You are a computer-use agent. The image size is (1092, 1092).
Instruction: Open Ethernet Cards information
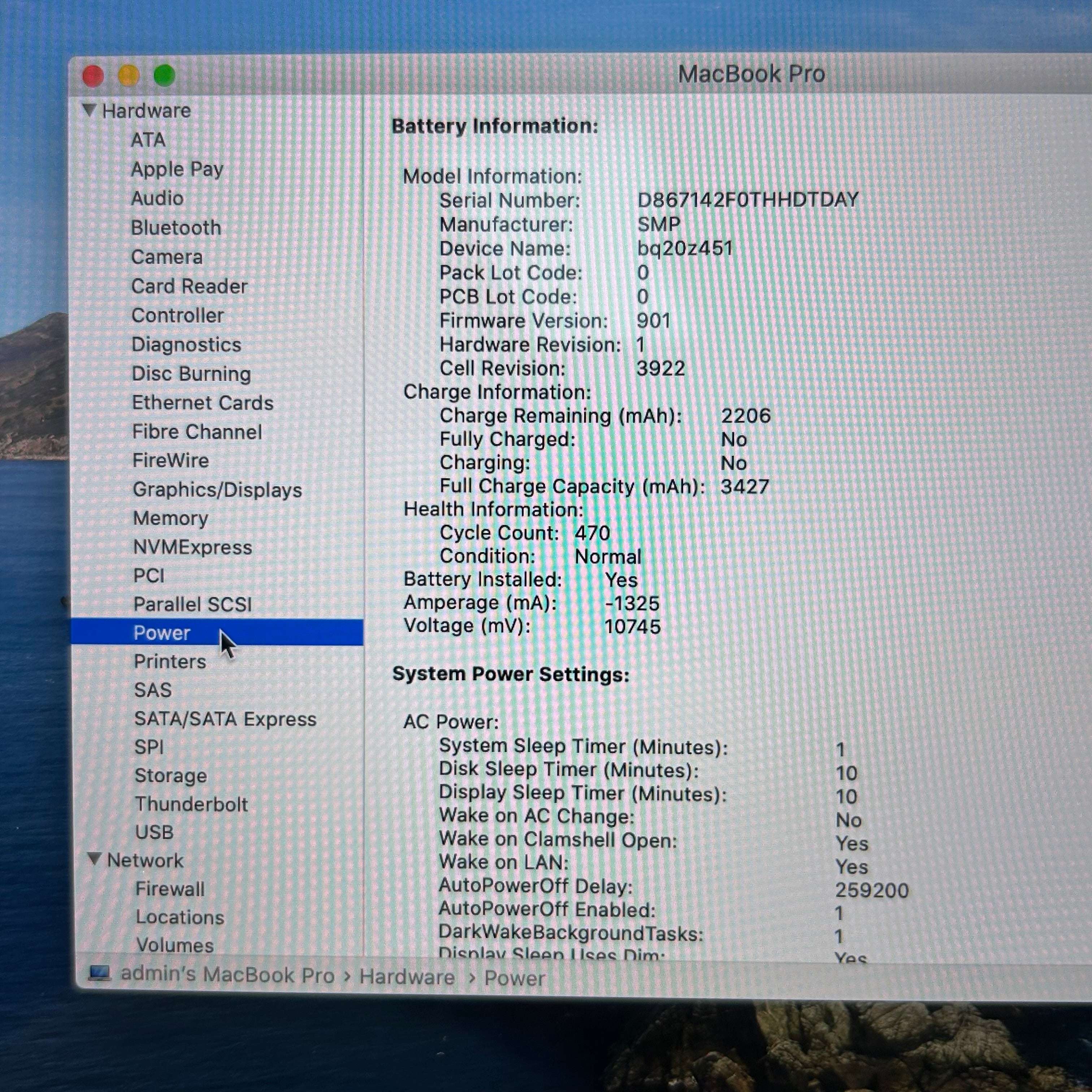[x=202, y=403]
